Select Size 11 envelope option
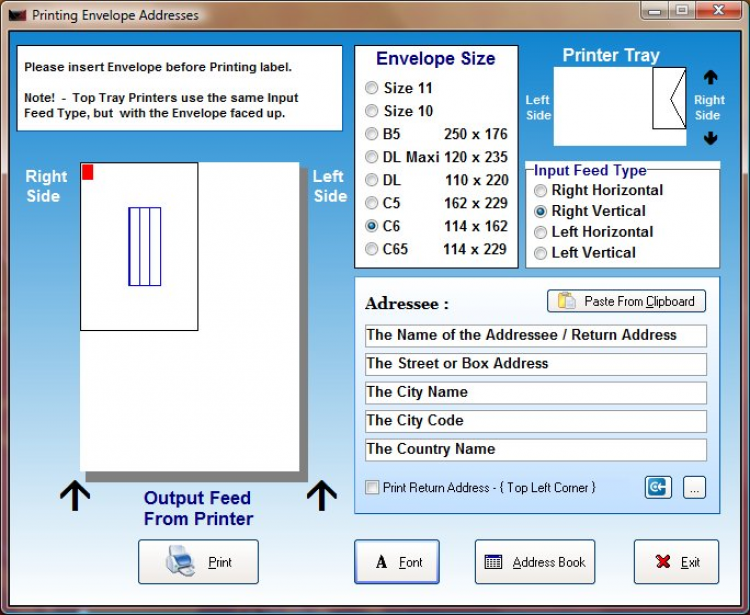750x615 pixels. click(372, 88)
